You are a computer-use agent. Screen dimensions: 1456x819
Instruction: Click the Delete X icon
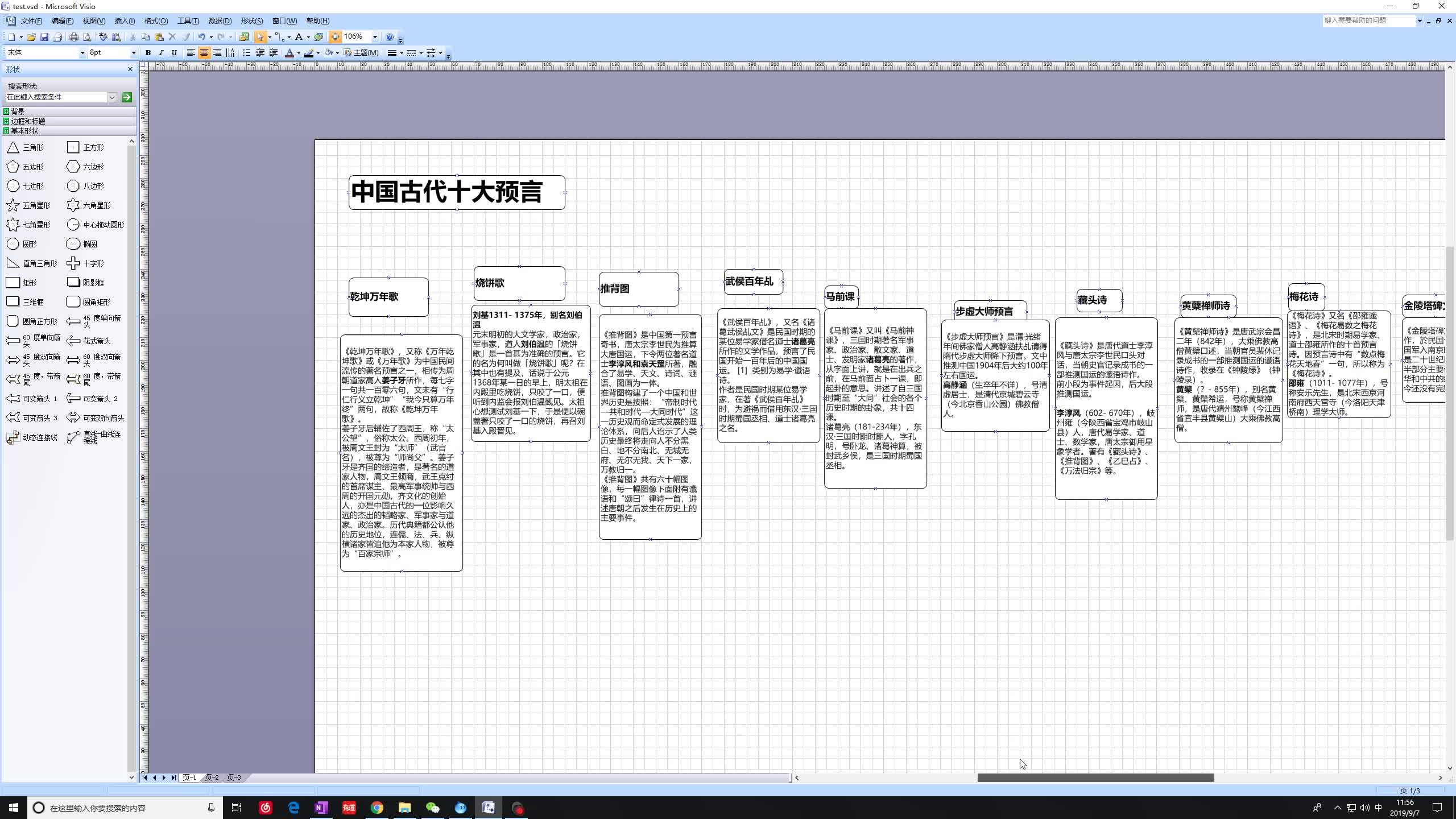tap(172, 37)
